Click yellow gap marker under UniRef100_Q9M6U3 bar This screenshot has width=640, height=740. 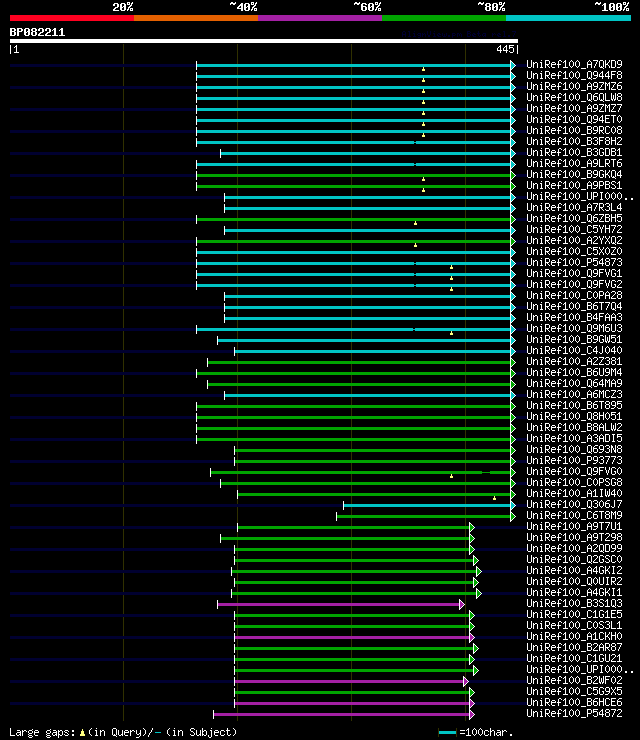pyautogui.click(x=452, y=333)
